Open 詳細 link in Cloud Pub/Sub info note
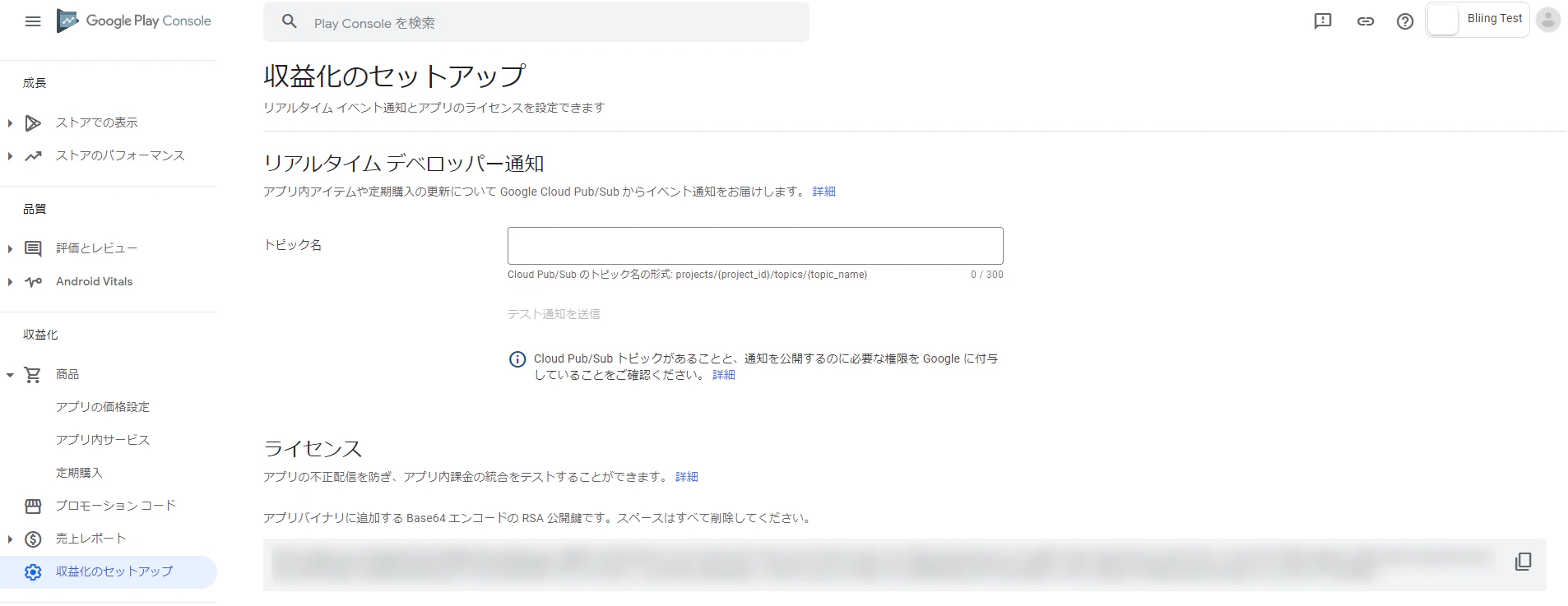1568x606 pixels. [724, 375]
